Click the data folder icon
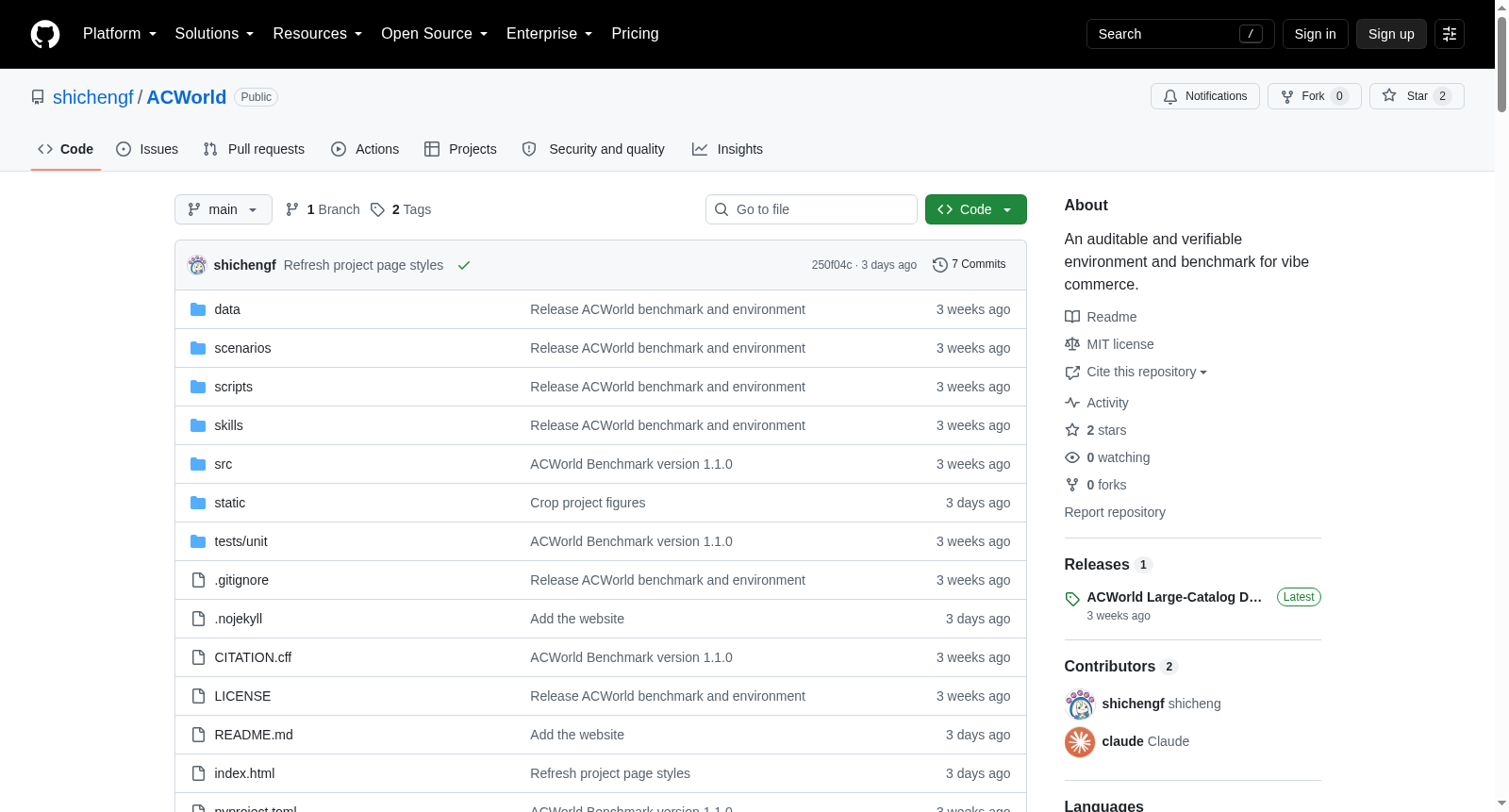Viewport: 1509px width, 812px height. click(x=198, y=309)
